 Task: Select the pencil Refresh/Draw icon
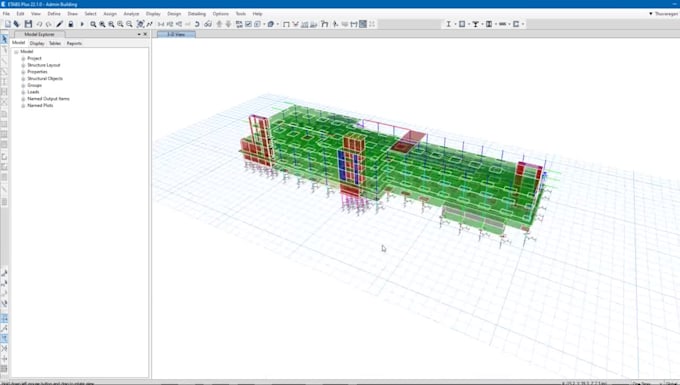point(59,24)
